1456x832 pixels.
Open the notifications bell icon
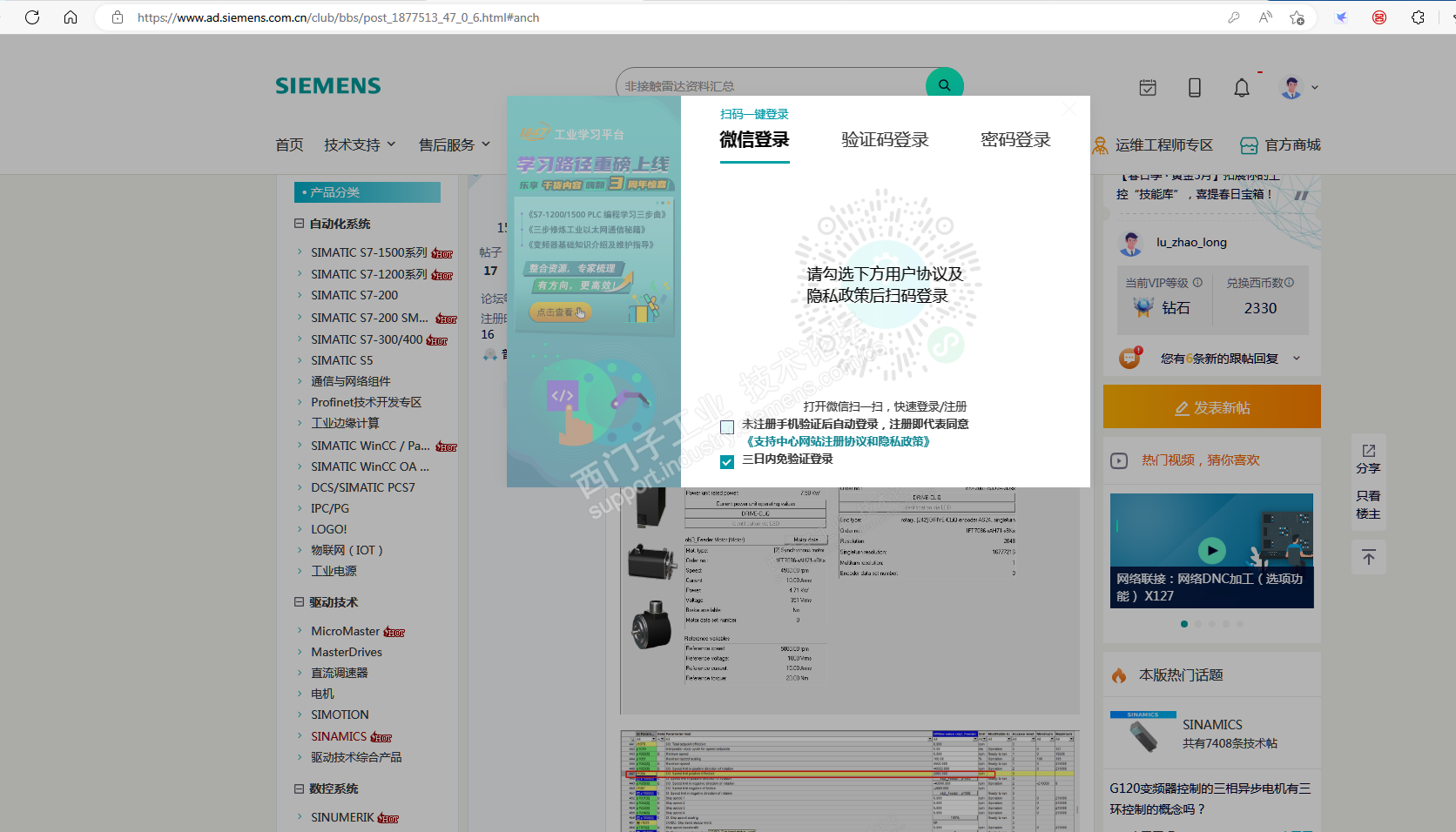[x=1242, y=87]
